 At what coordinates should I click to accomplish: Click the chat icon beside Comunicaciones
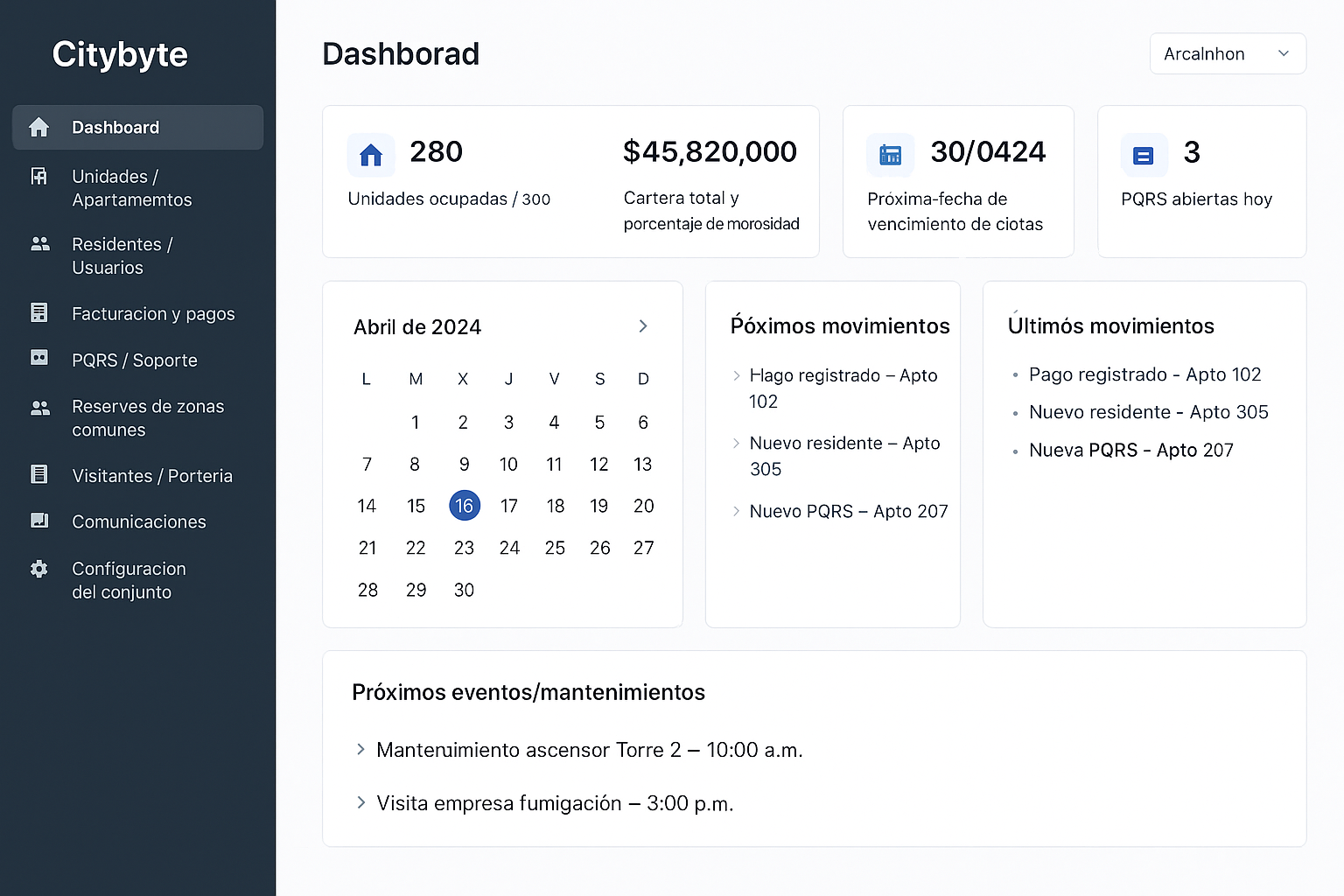coord(39,521)
